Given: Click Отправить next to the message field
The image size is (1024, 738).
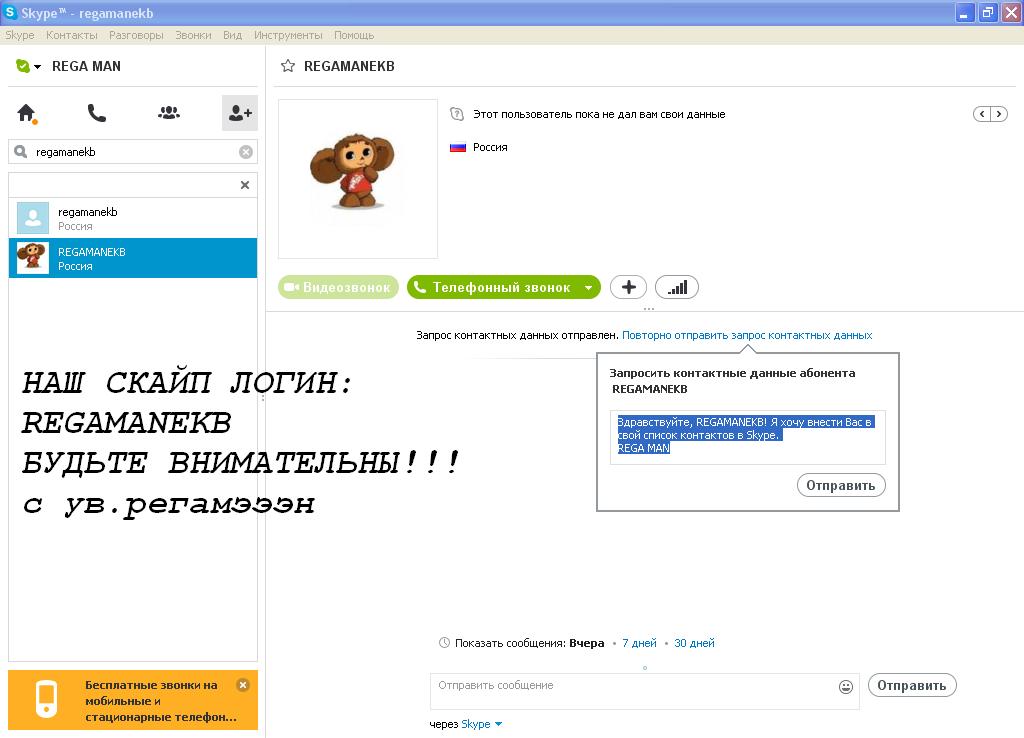Looking at the screenshot, I should 912,686.
